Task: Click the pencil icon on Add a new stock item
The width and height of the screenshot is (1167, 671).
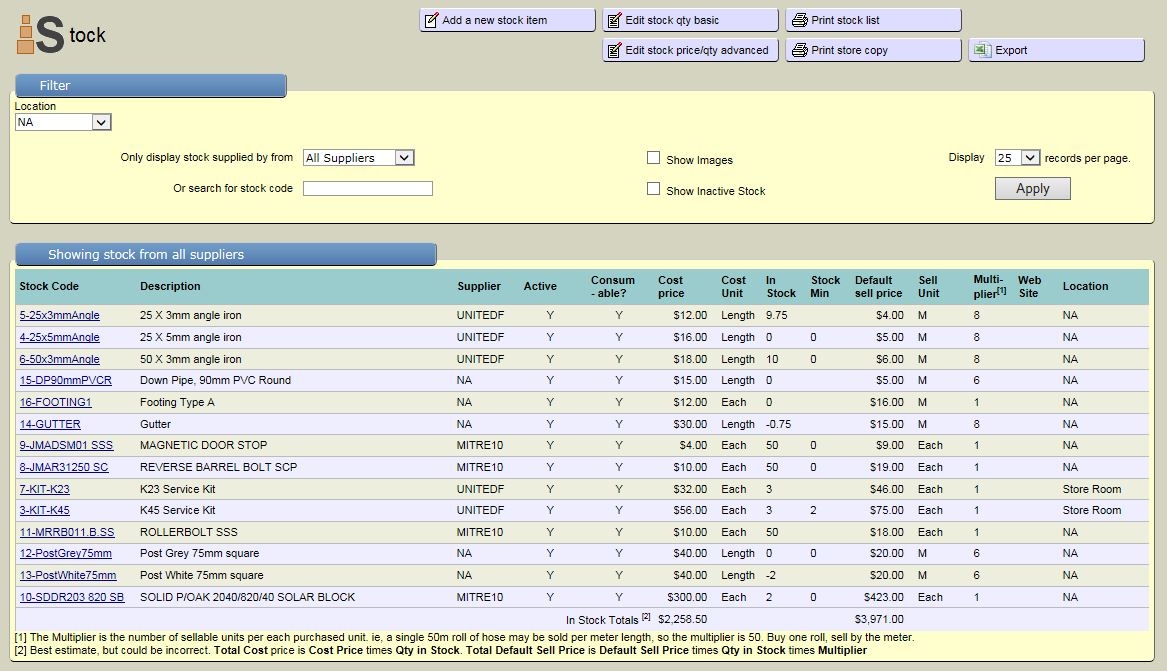Action: [x=431, y=21]
